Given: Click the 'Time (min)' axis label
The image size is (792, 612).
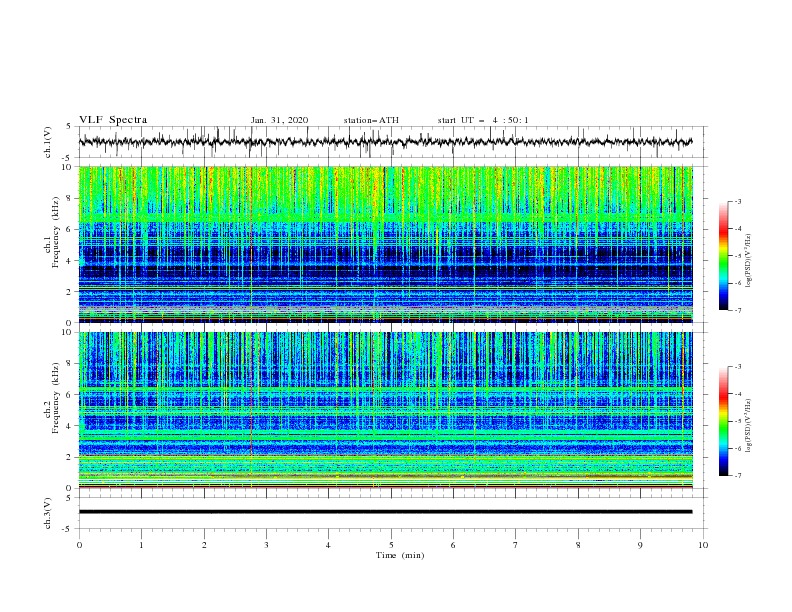Looking at the screenshot, I should 400,555.
